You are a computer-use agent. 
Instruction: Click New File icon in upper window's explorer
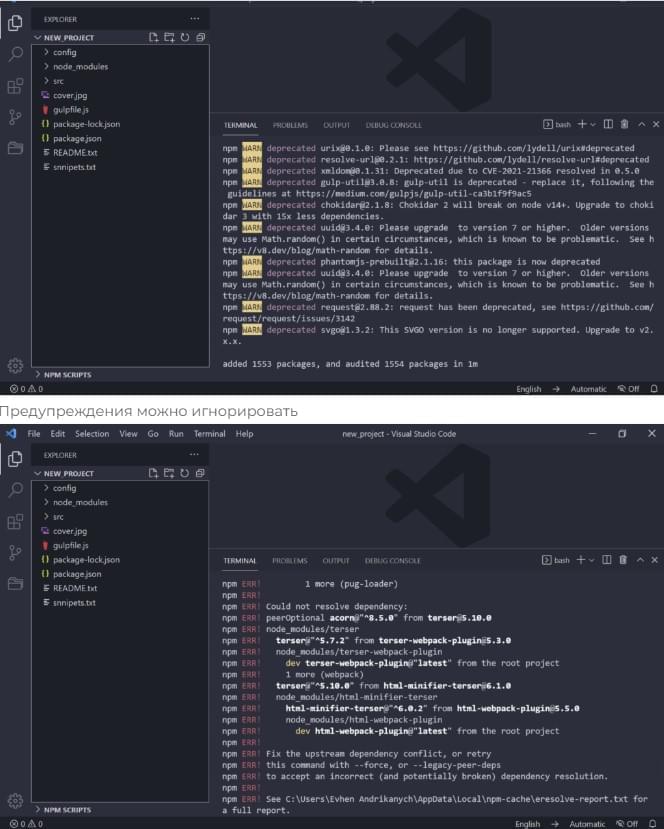click(x=153, y=37)
